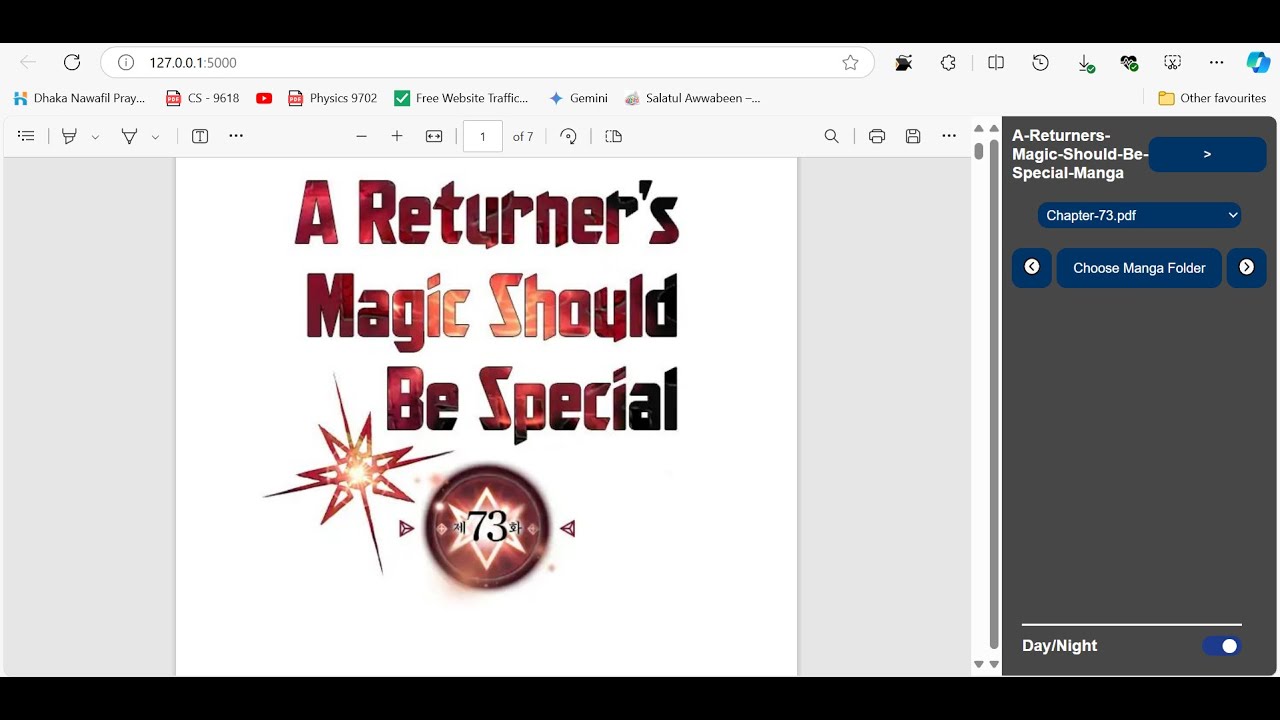The image size is (1280, 720).
Task: Open the Copilot sidebar
Action: pos(1258,62)
